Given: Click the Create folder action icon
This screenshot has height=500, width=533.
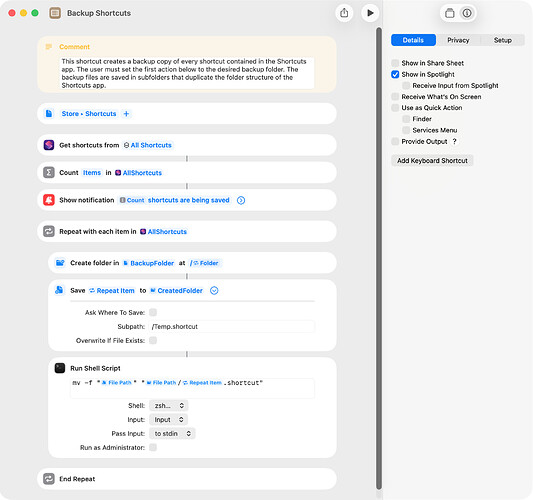Looking at the screenshot, I should 60,263.
